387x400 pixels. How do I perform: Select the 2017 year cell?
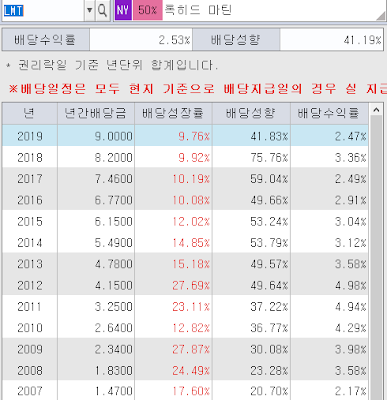tap(30, 179)
